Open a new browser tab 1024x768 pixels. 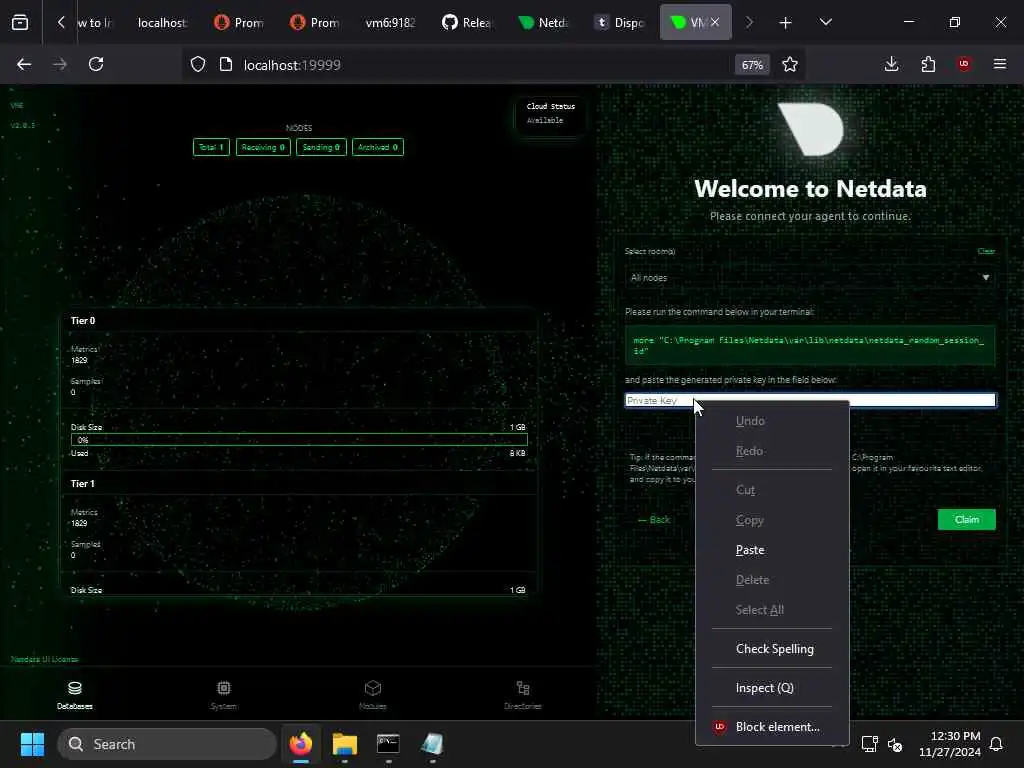pos(786,23)
